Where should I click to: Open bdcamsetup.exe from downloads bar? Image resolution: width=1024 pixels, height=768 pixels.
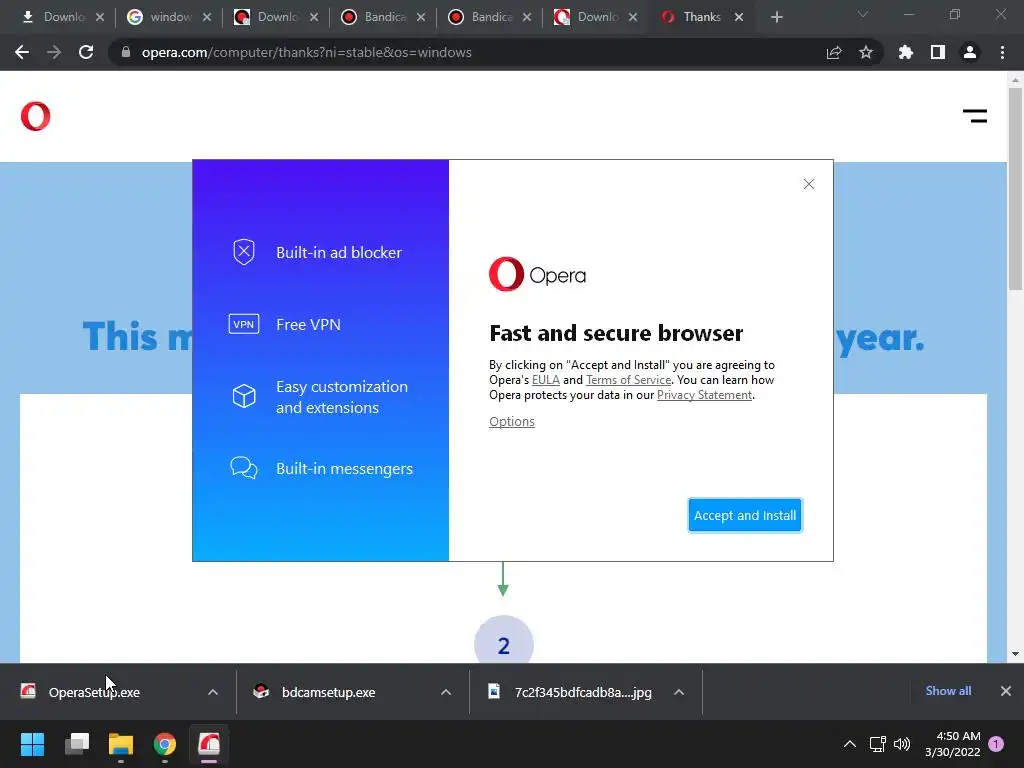(x=328, y=692)
